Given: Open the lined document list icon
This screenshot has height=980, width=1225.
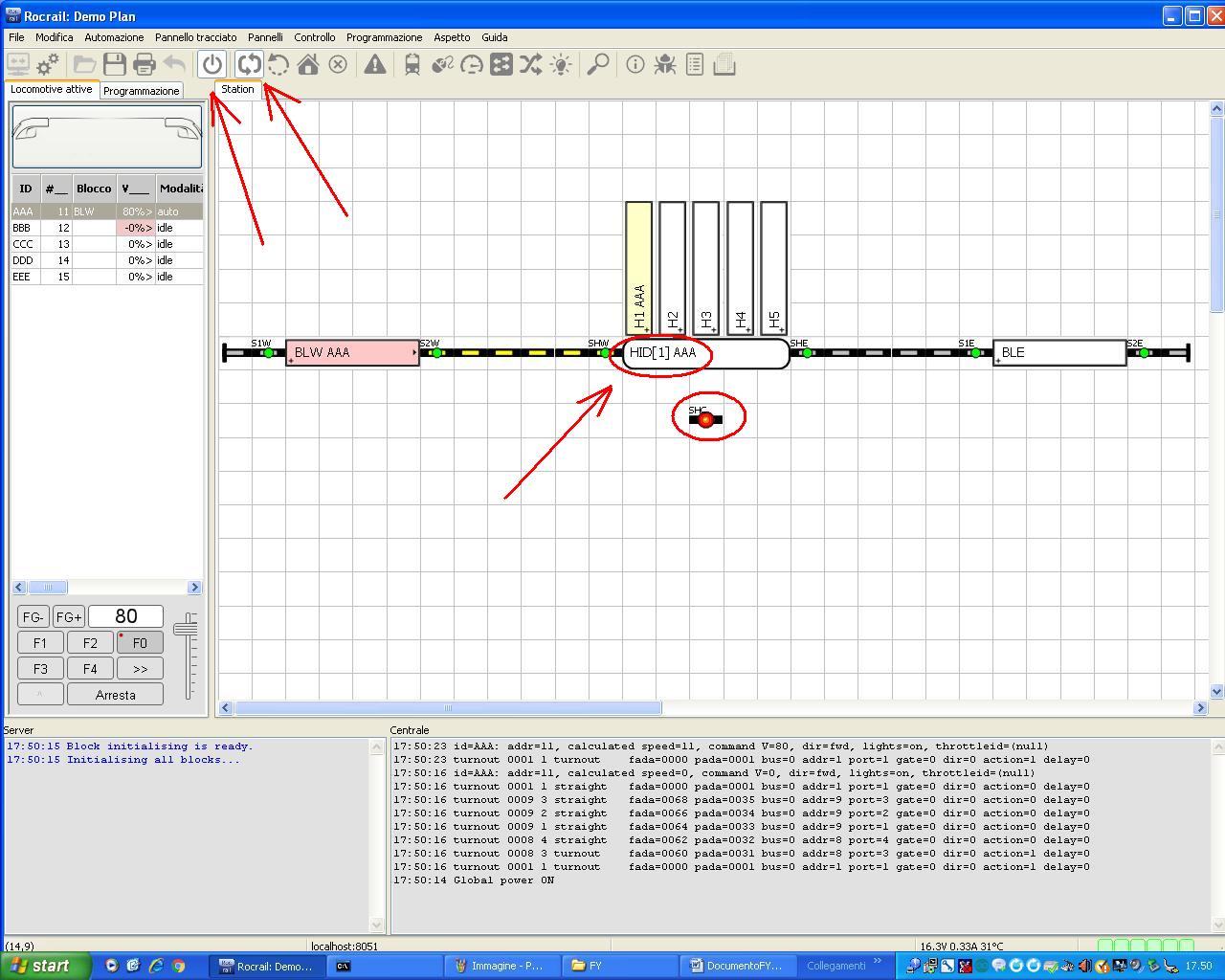Looking at the screenshot, I should [695, 65].
